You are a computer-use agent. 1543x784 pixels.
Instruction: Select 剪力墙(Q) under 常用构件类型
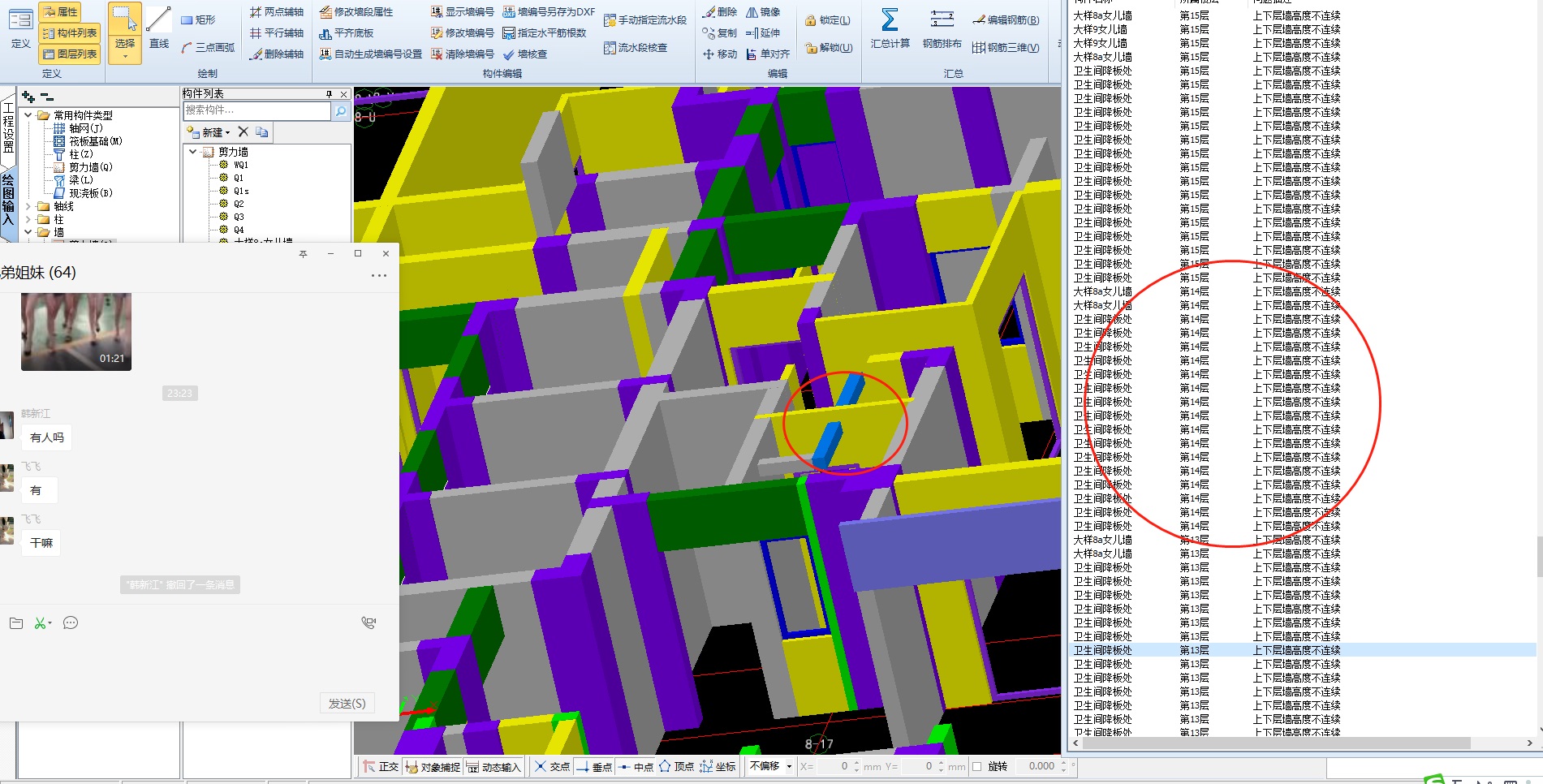[83, 167]
